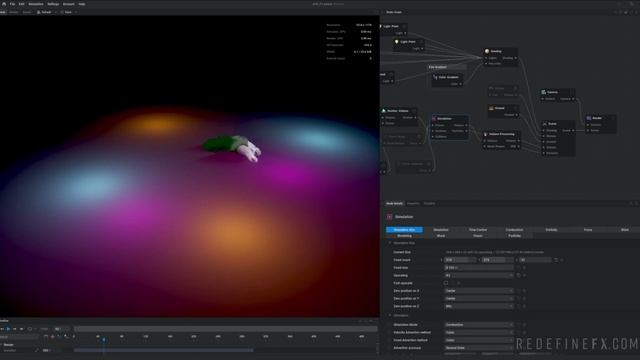Toggle the Fast upscale checkbox
The height and width of the screenshot is (360, 640).
pyautogui.click(x=446, y=283)
